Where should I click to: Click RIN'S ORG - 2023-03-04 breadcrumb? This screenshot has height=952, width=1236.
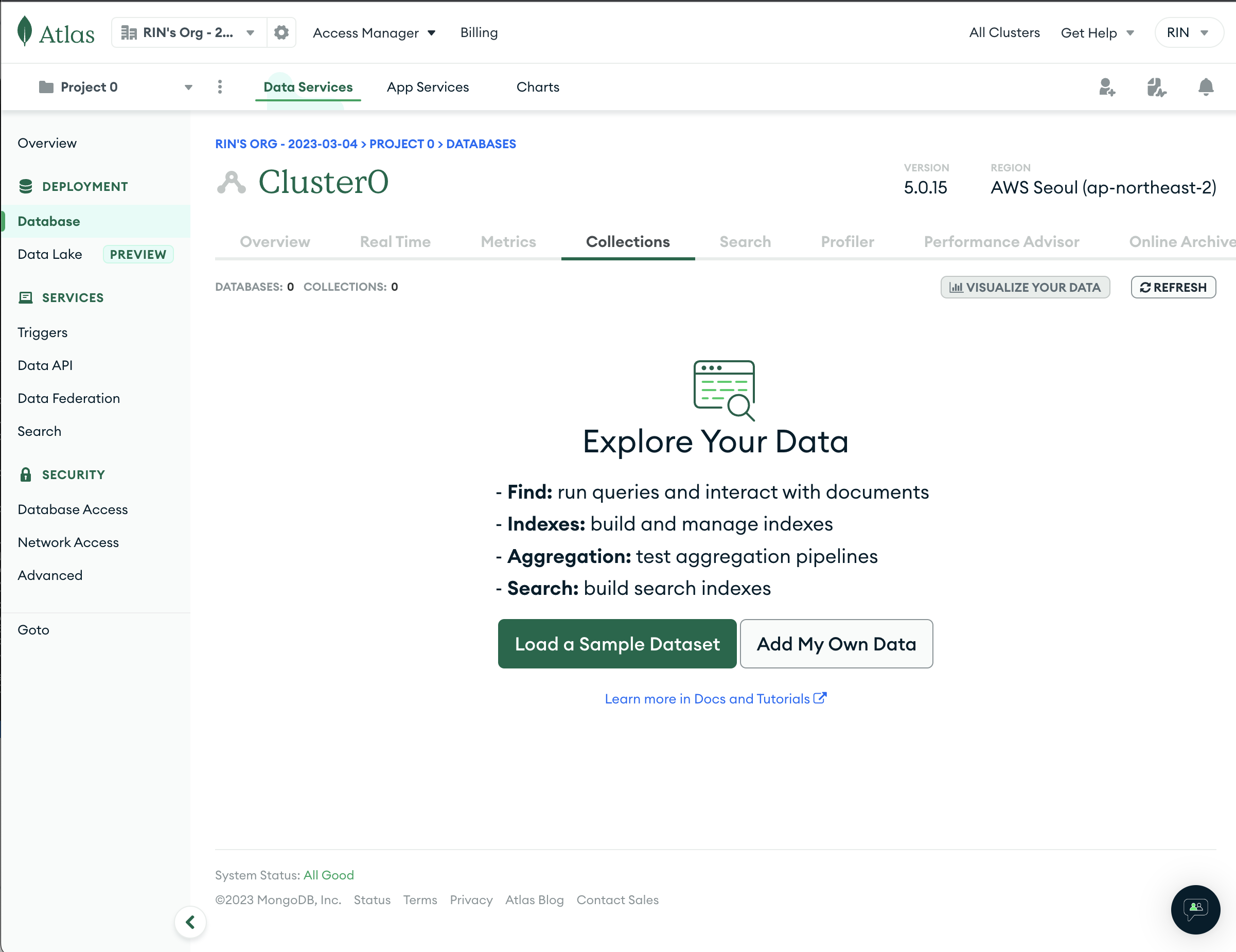coord(286,144)
